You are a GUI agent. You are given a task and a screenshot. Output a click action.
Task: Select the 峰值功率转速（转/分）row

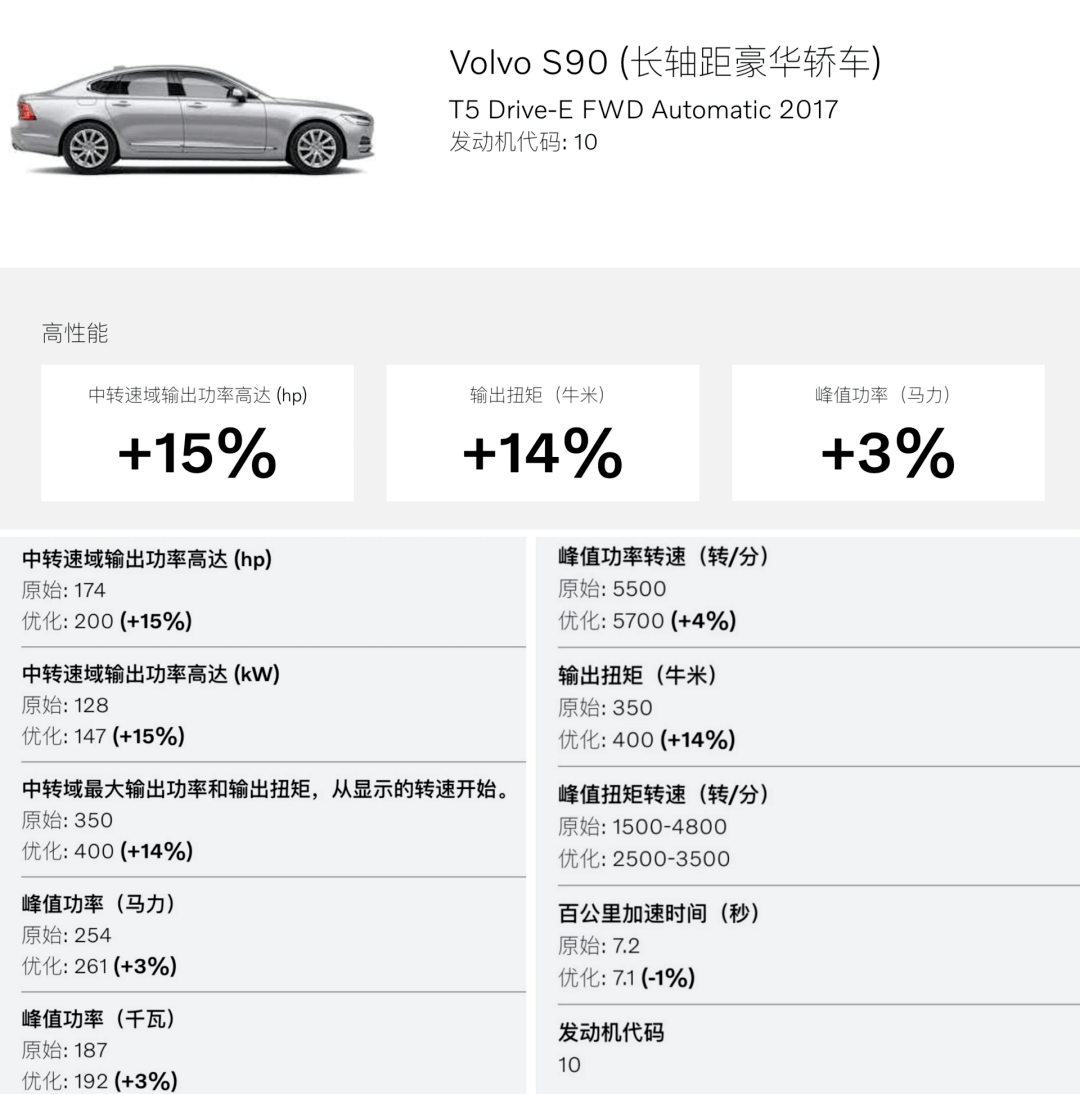818,589
